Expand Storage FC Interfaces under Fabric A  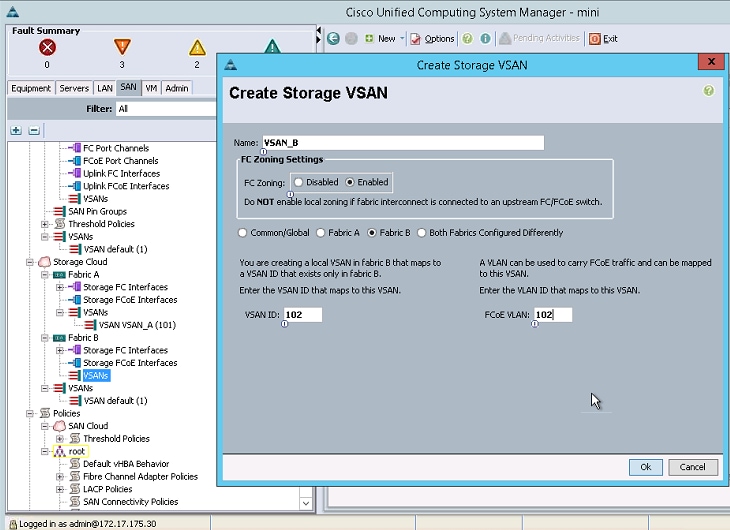[x=60, y=287]
